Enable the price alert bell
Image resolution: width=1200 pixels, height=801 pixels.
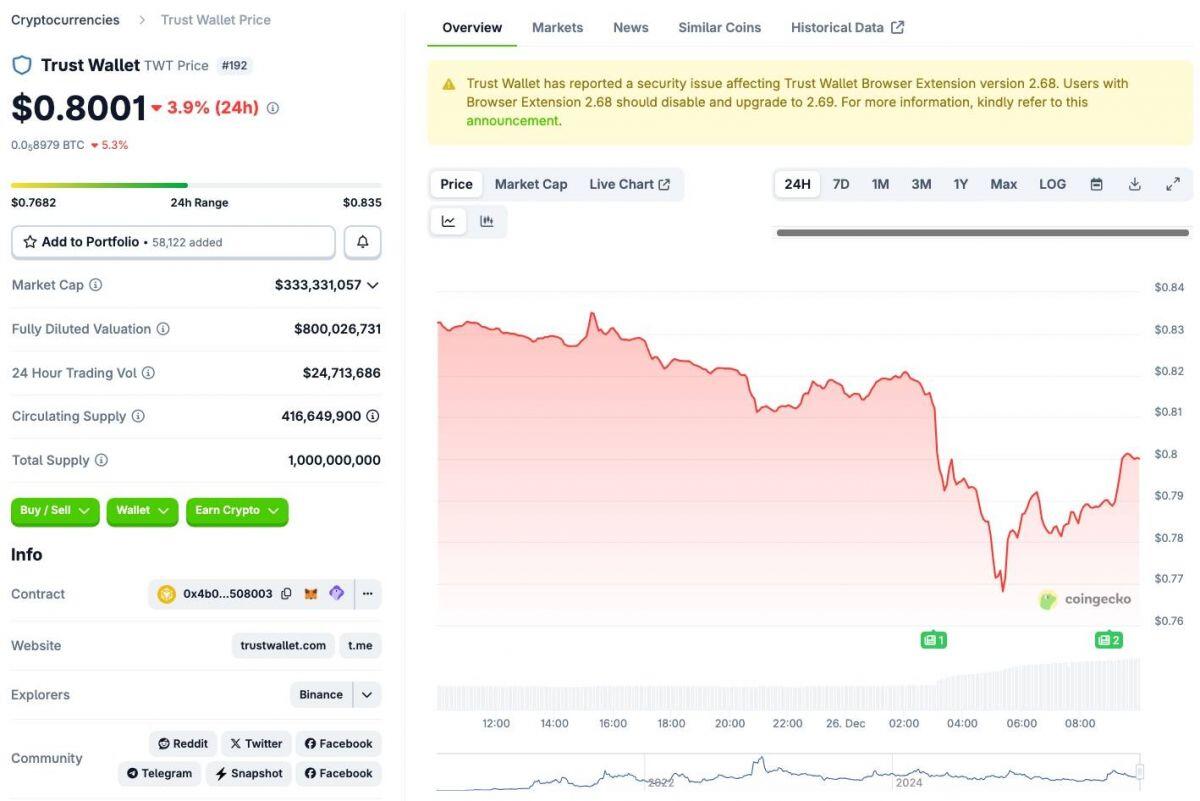pos(362,241)
